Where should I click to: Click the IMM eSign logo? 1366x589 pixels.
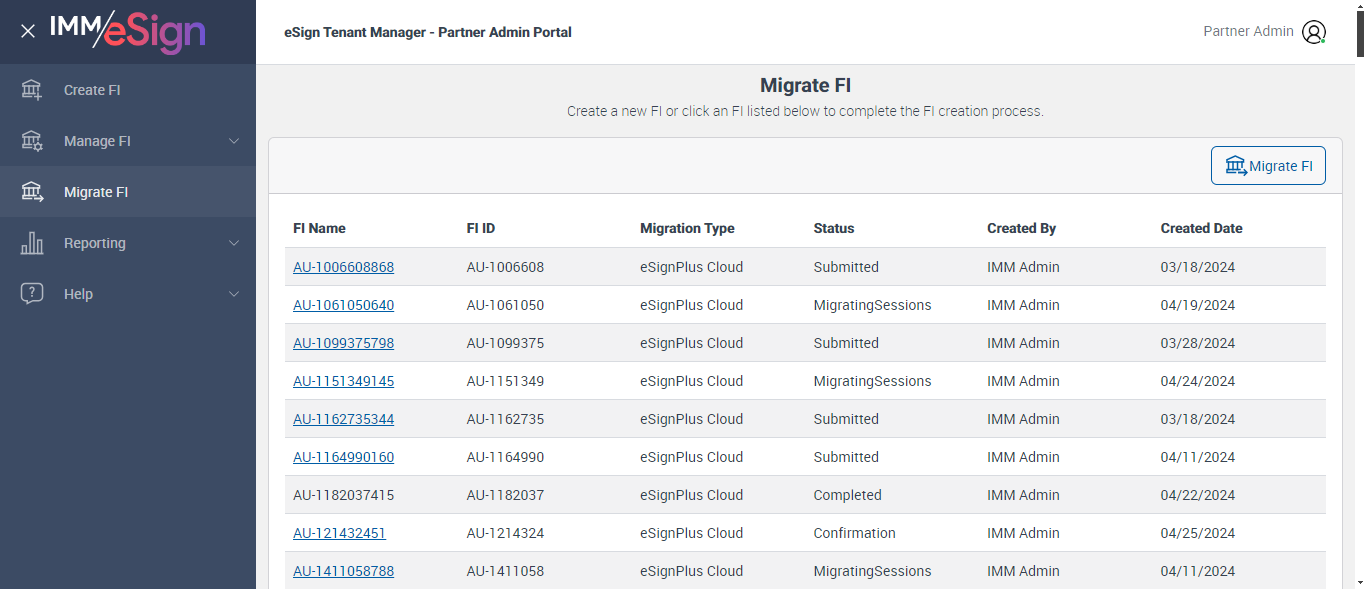[127, 31]
